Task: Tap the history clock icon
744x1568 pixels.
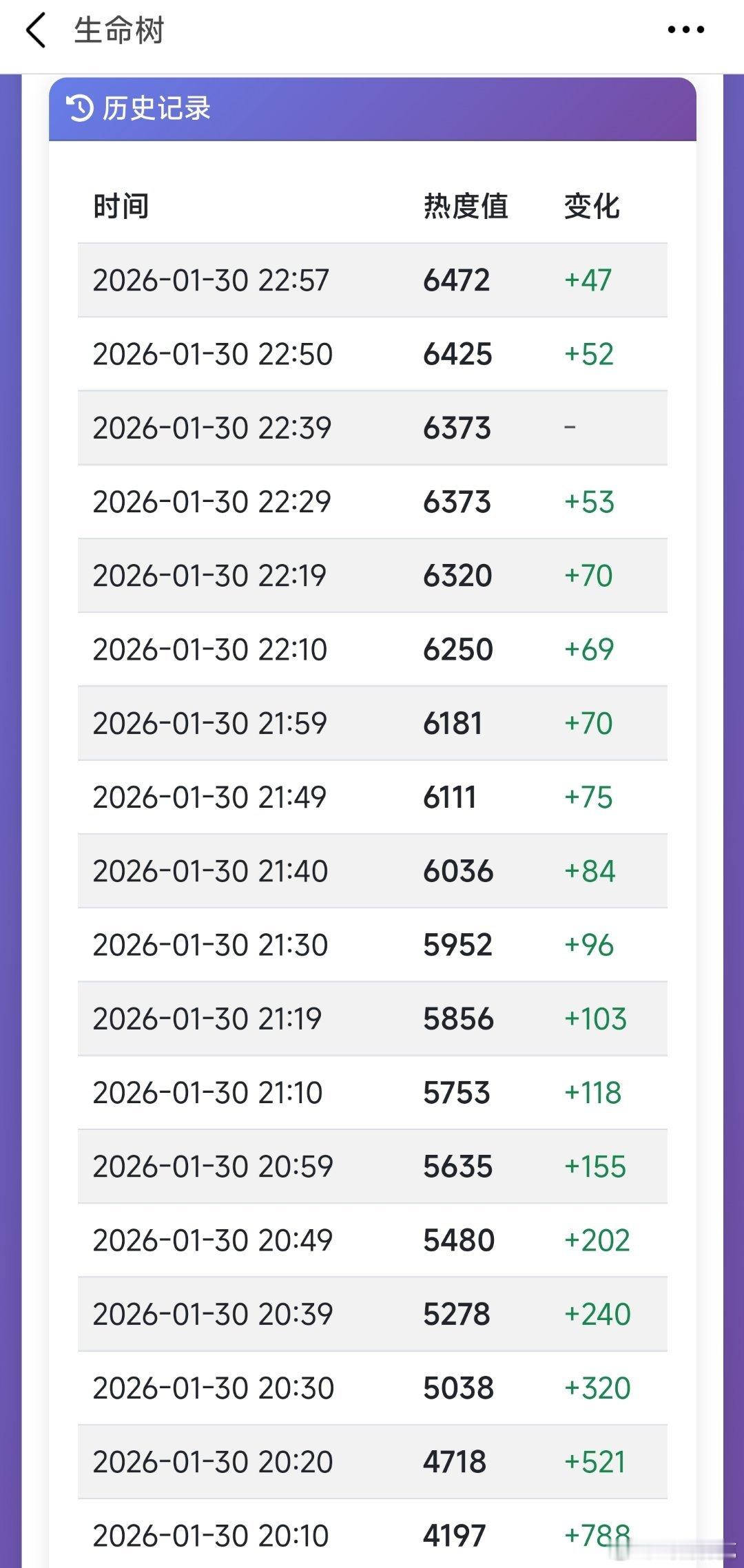Action: [79, 108]
